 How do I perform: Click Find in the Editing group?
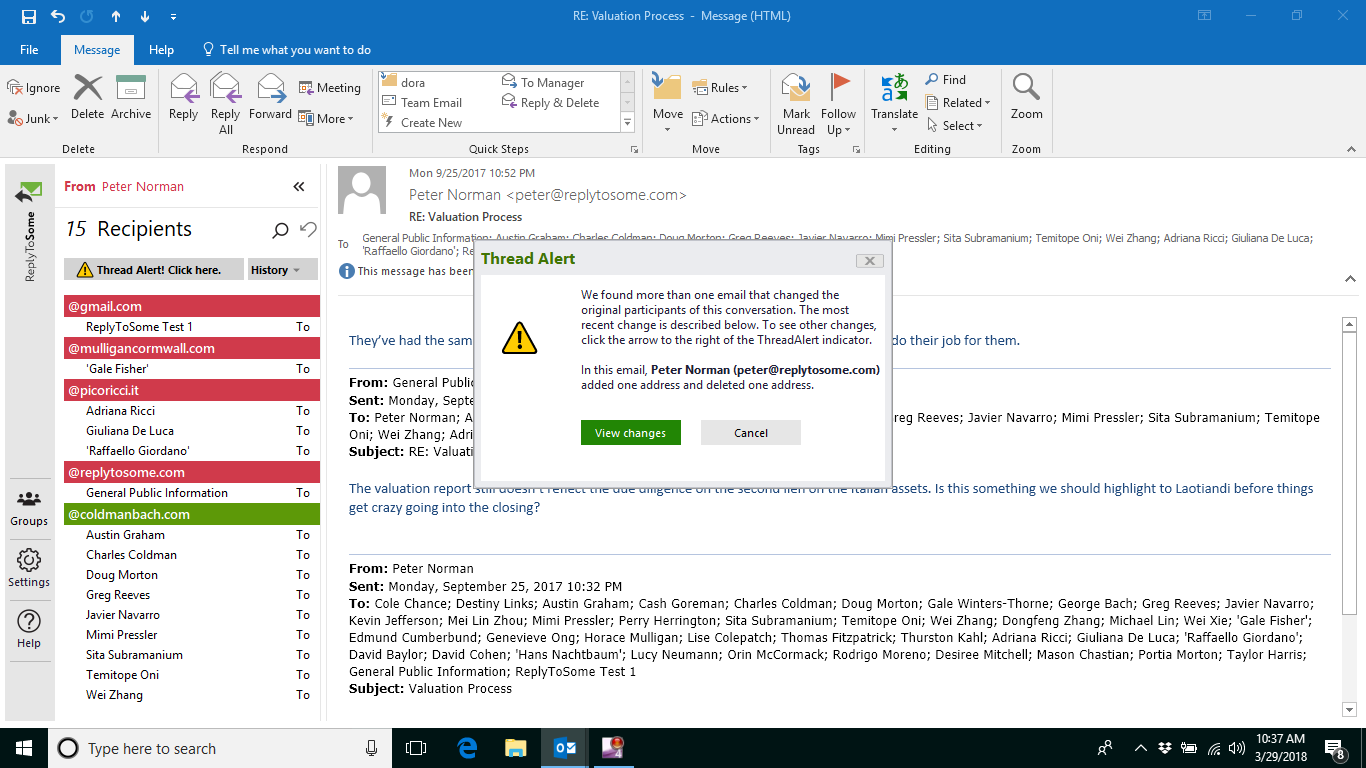tap(946, 80)
